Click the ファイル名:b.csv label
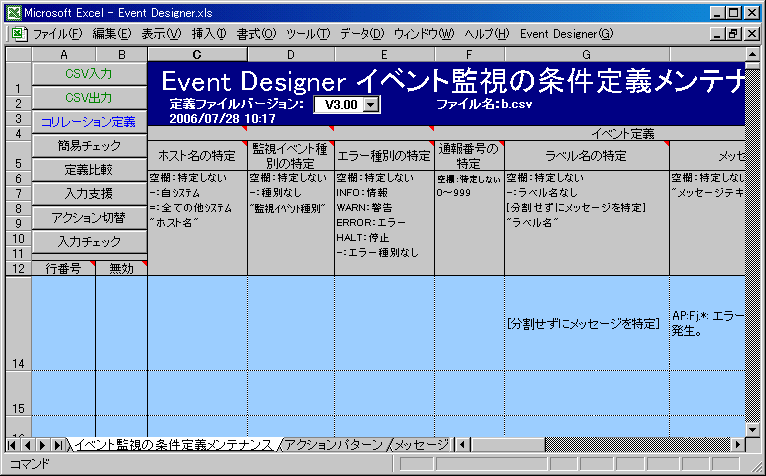The image size is (766, 476). pyautogui.click(x=484, y=104)
